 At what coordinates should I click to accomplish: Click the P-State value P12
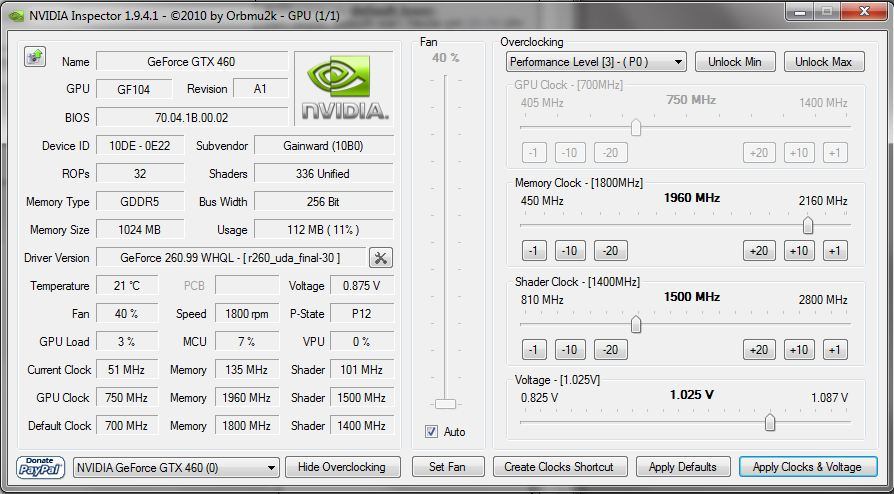pyautogui.click(x=361, y=314)
